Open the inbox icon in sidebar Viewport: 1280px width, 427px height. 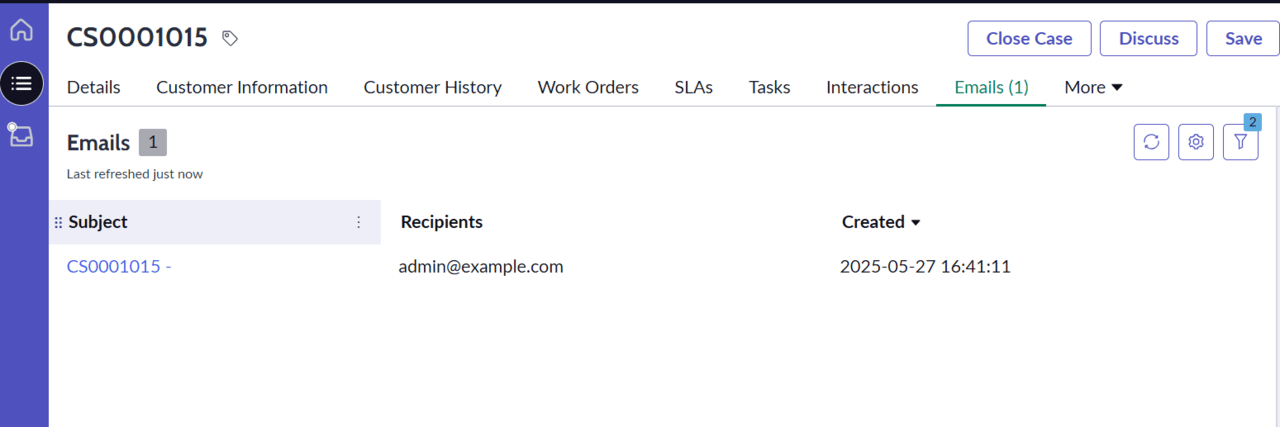point(21,135)
